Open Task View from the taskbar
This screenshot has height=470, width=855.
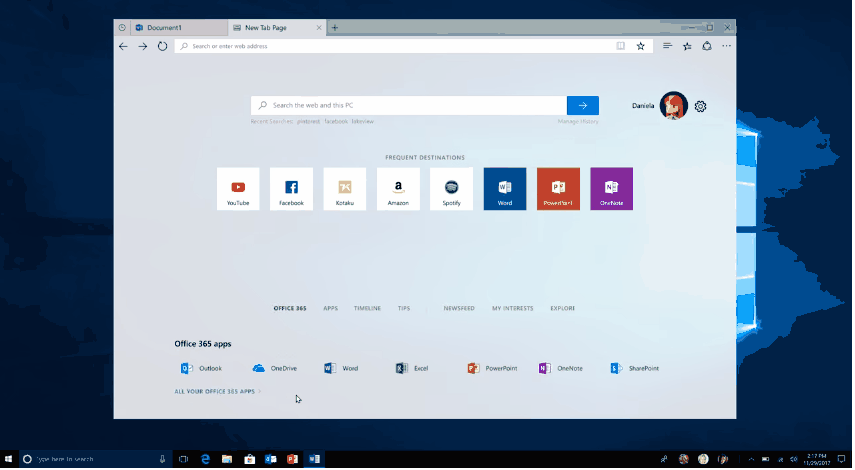tap(184, 459)
